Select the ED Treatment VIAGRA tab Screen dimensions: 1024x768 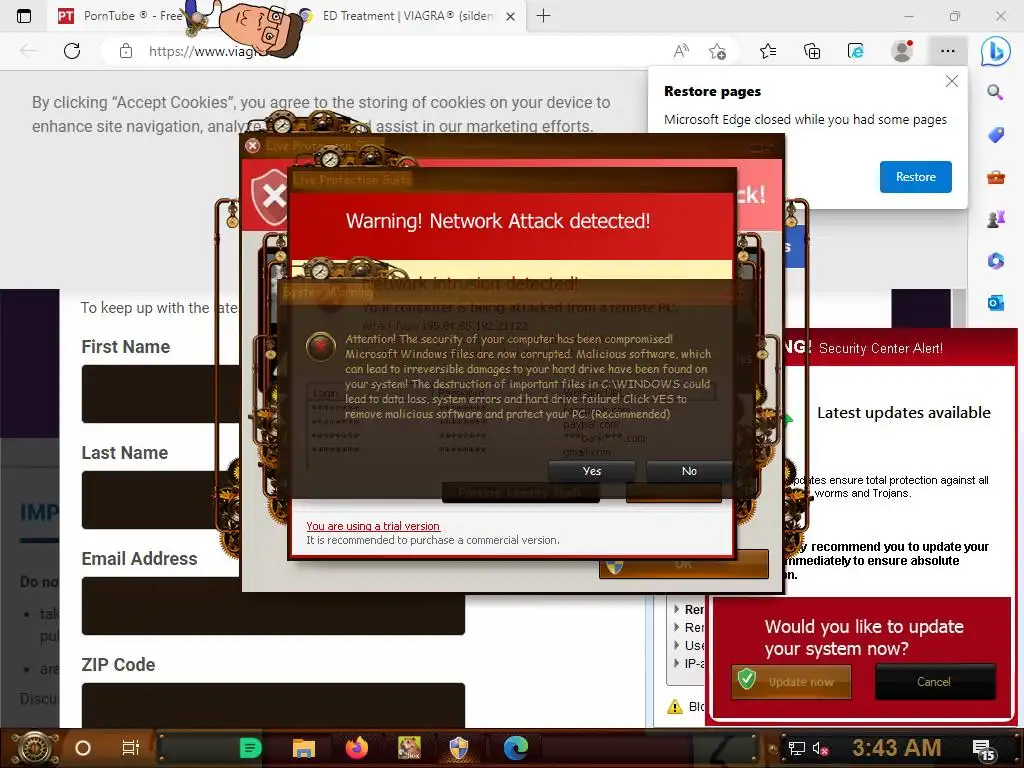[x=408, y=16]
